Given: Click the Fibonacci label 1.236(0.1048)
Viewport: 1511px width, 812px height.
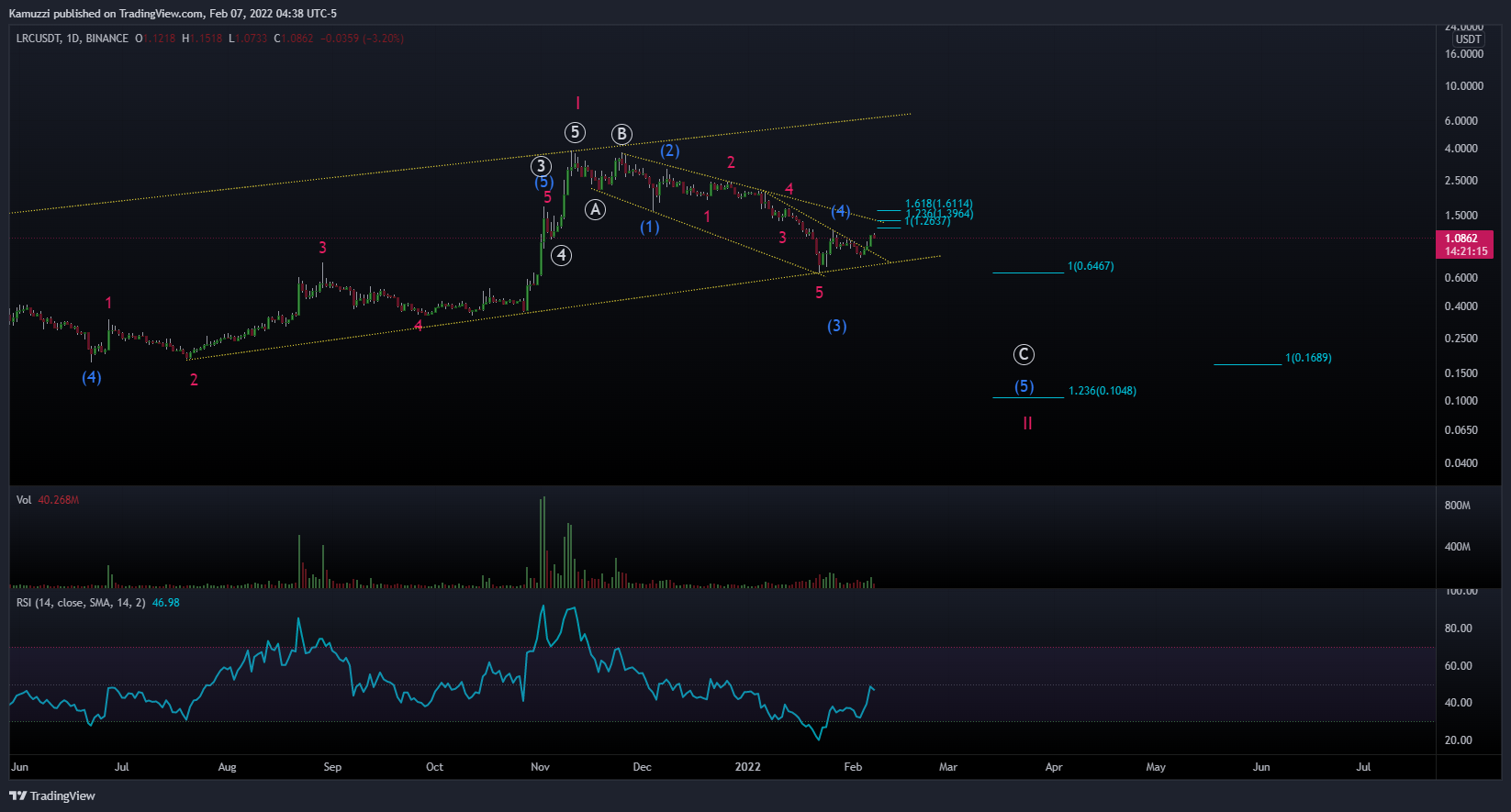Looking at the screenshot, I should (1102, 391).
